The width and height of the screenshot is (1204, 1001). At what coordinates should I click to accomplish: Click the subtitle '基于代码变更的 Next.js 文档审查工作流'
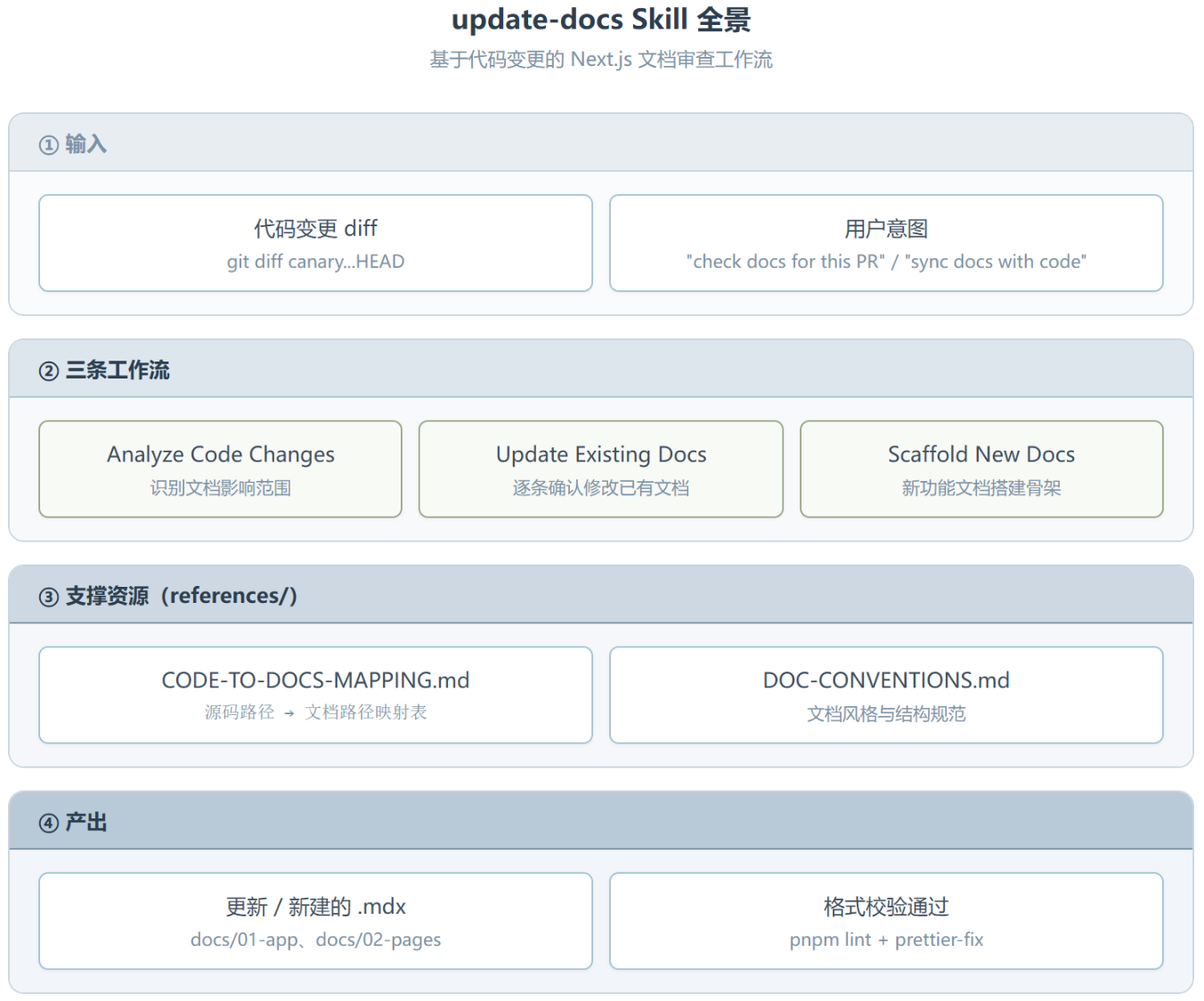[x=601, y=60]
